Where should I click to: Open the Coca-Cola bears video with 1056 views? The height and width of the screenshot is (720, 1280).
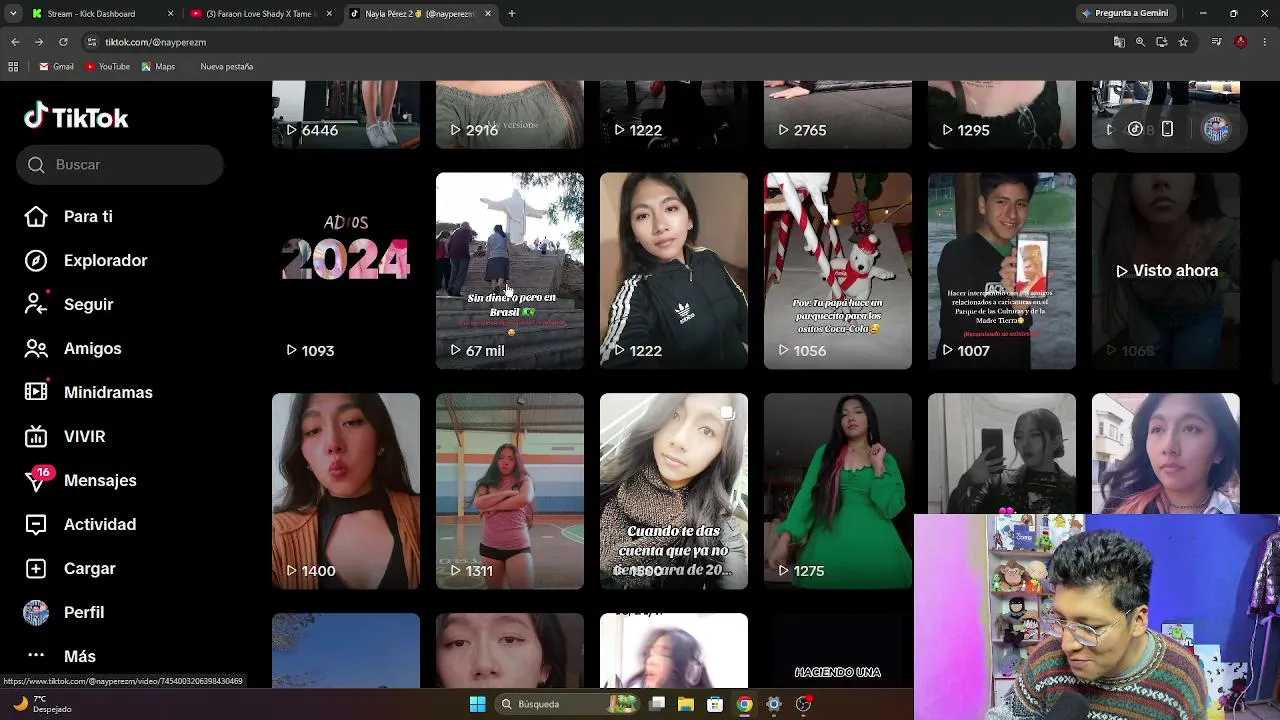(838, 271)
